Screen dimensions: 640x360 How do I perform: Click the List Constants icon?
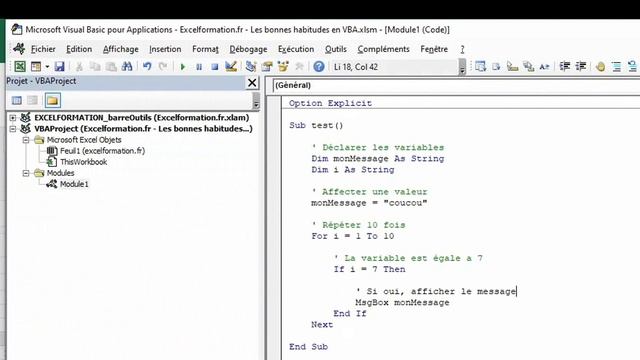pos(496,67)
